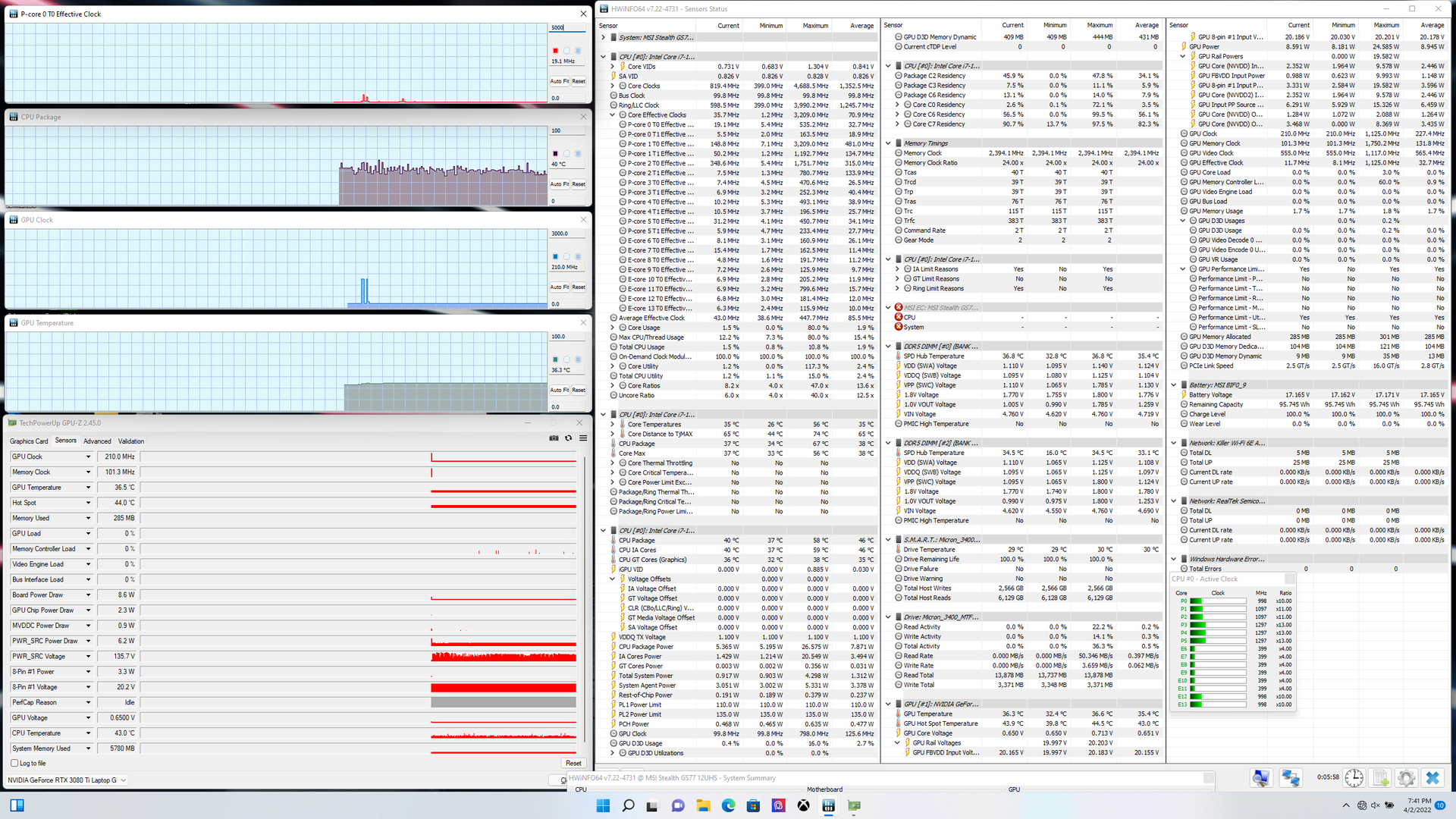Click the blue X close-sensors icon
Screen dimensions: 1456x819
(1432, 778)
